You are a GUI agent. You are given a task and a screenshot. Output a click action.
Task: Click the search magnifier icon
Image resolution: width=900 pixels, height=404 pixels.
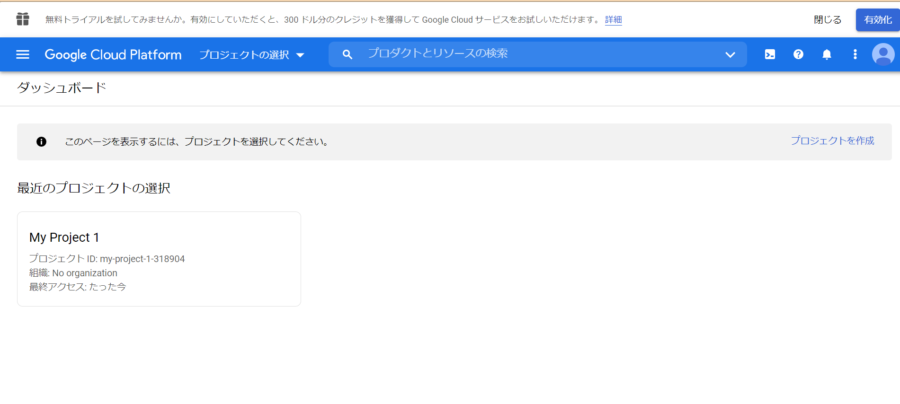tap(347, 55)
